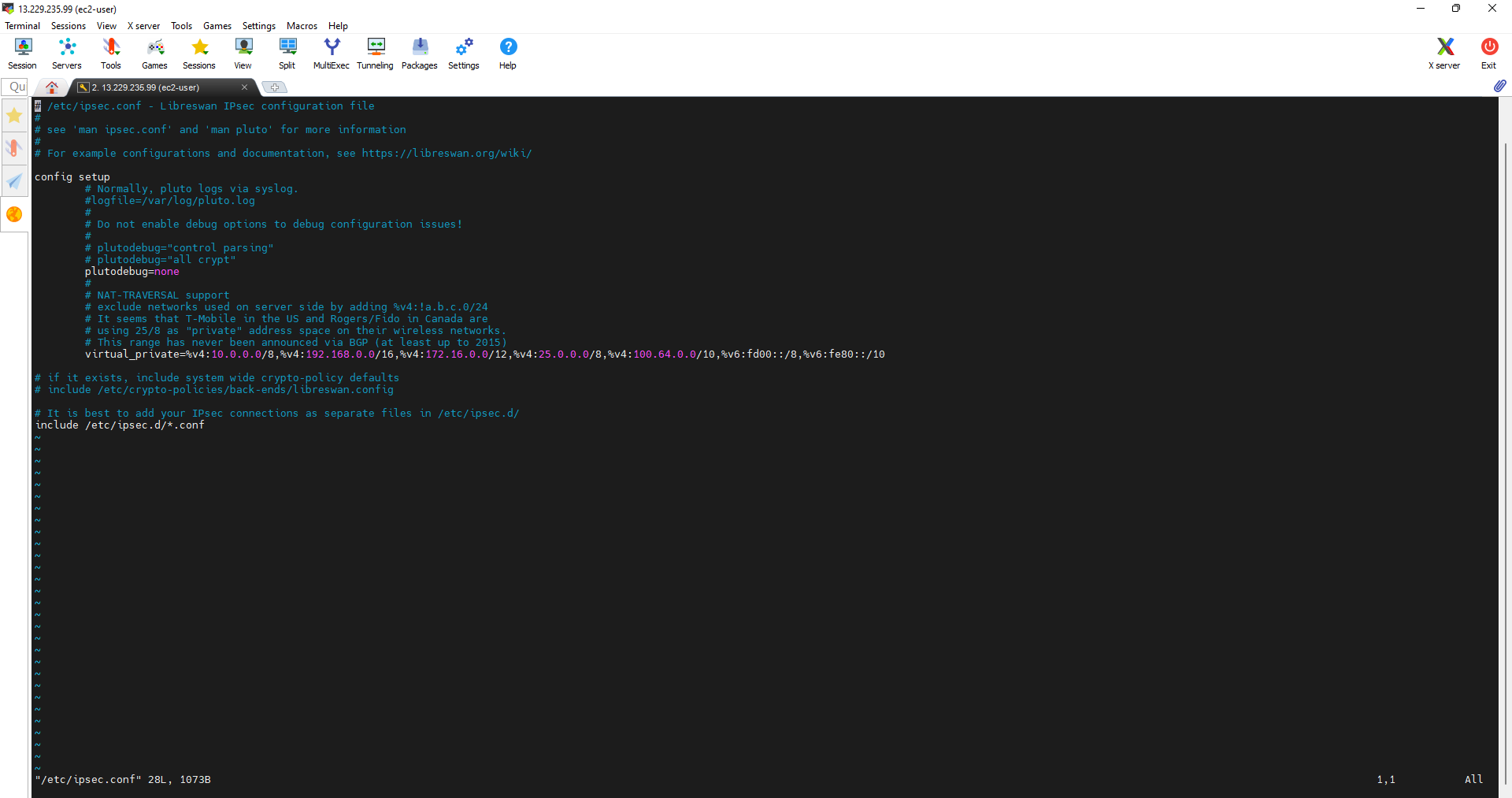This screenshot has height=798, width=1512.
Task: Open the Terminal menu
Action: coord(22,26)
